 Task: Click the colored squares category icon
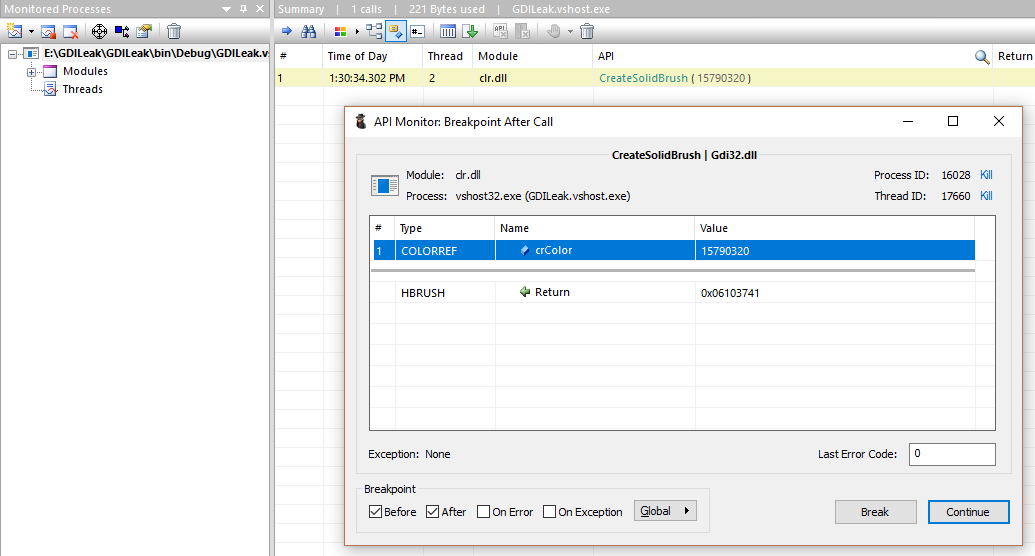click(340, 31)
